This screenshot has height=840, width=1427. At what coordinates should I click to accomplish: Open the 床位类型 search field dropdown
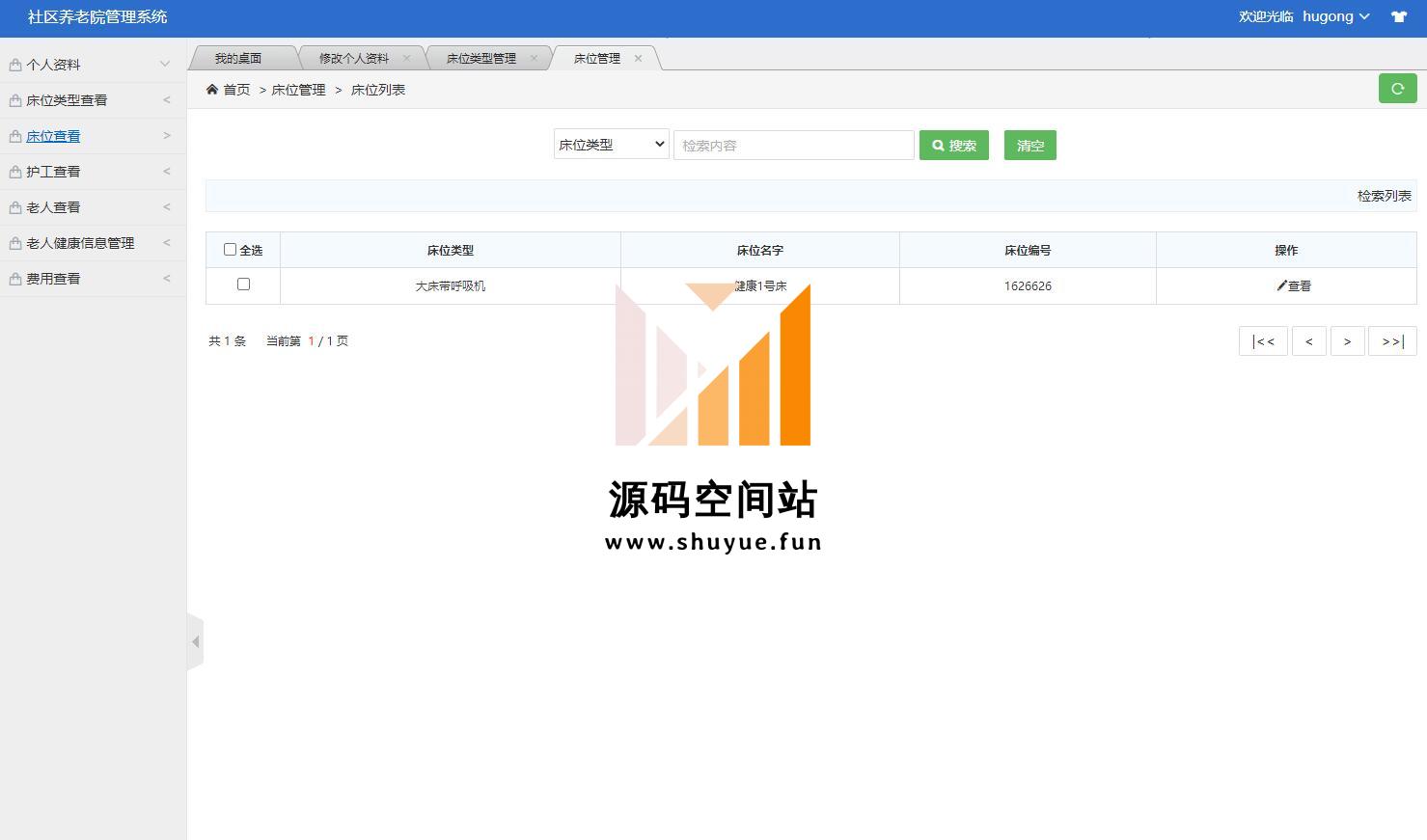pyautogui.click(x=612, y=145)
